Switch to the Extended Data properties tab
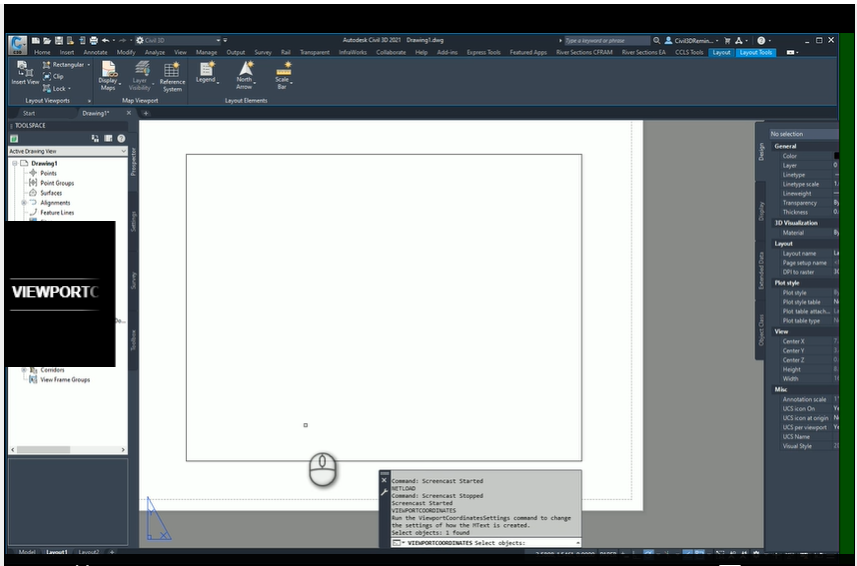Image resolution: width=857 pixels, height=566 pixels. coord(761,270)
